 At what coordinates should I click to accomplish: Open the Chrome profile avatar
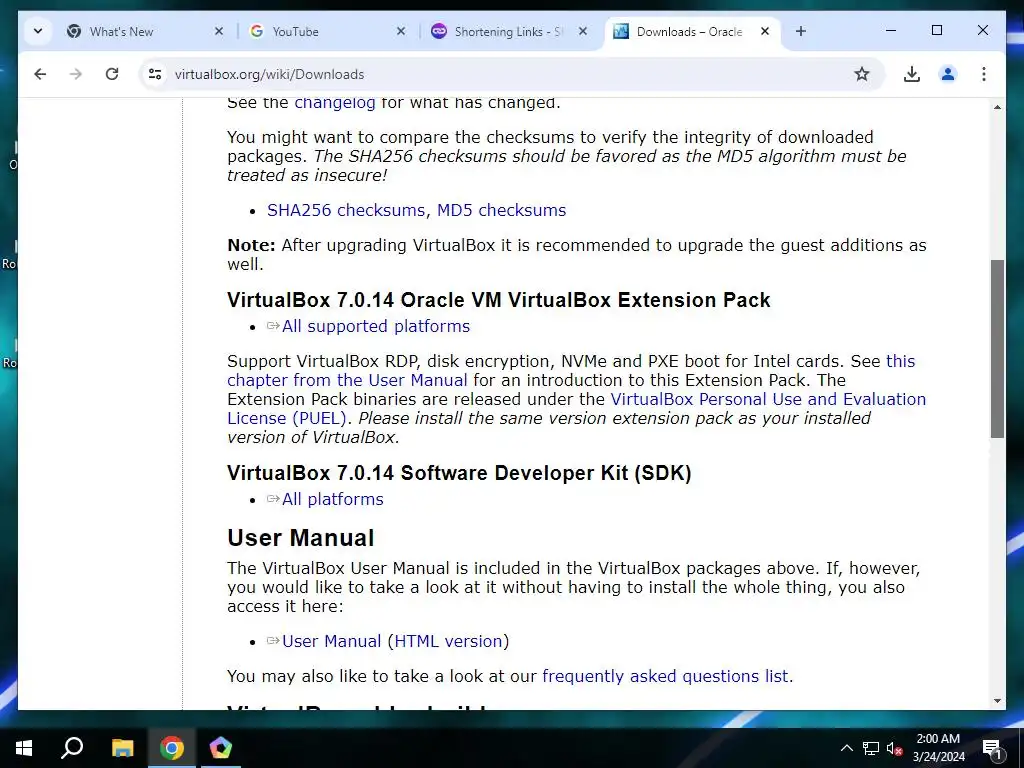(x=948, y=74)
